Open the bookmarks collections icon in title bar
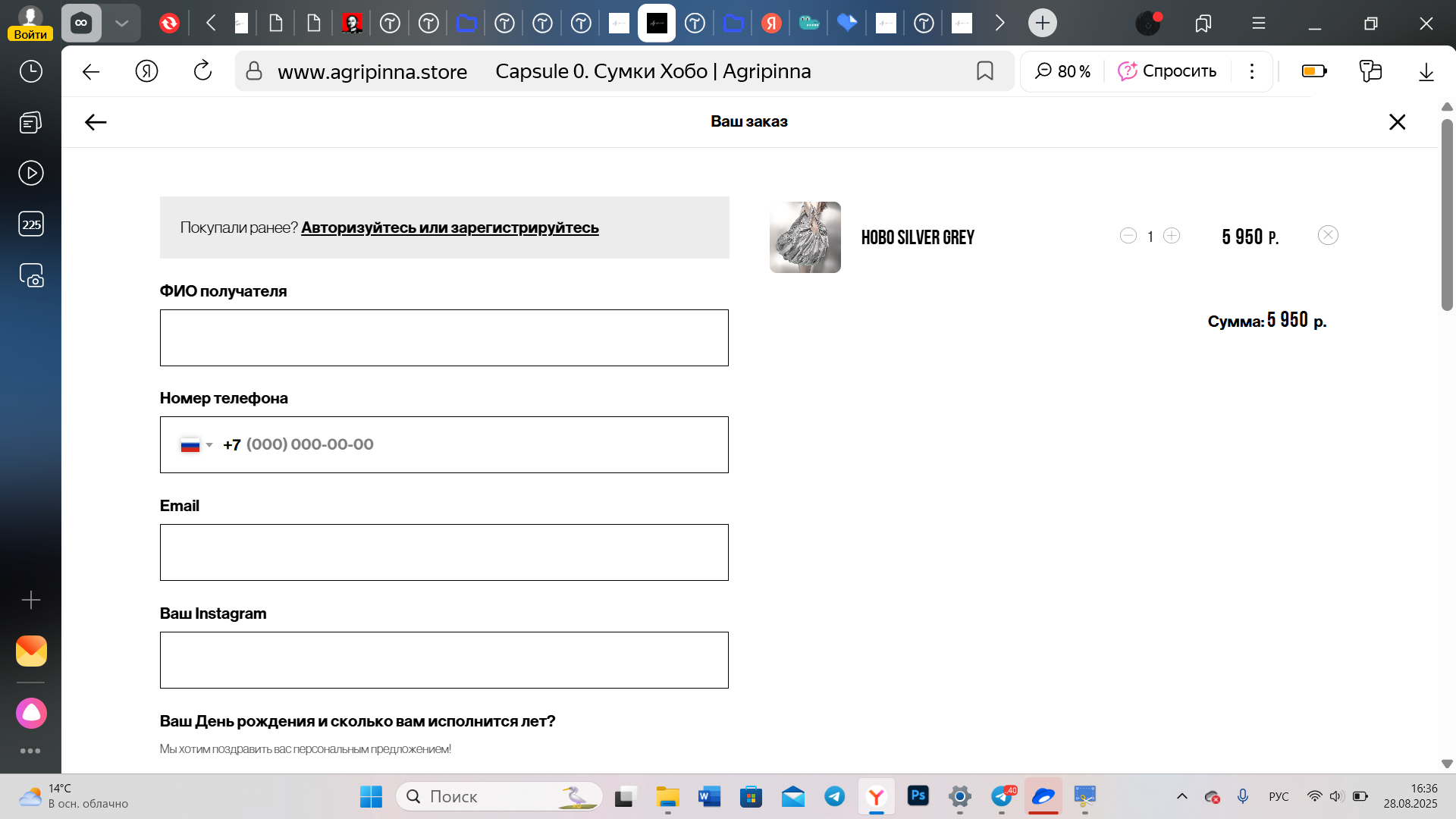This screenshot has width=1456, height=819. [x=1203, y=24]
